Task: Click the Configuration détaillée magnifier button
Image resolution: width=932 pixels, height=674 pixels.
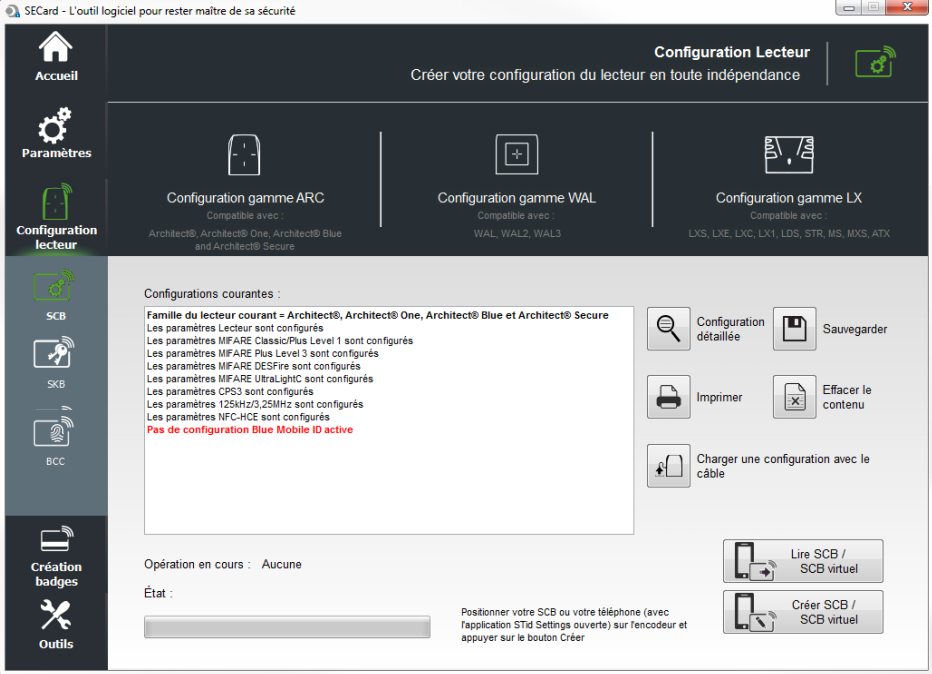Action: [x=669, y=329]
